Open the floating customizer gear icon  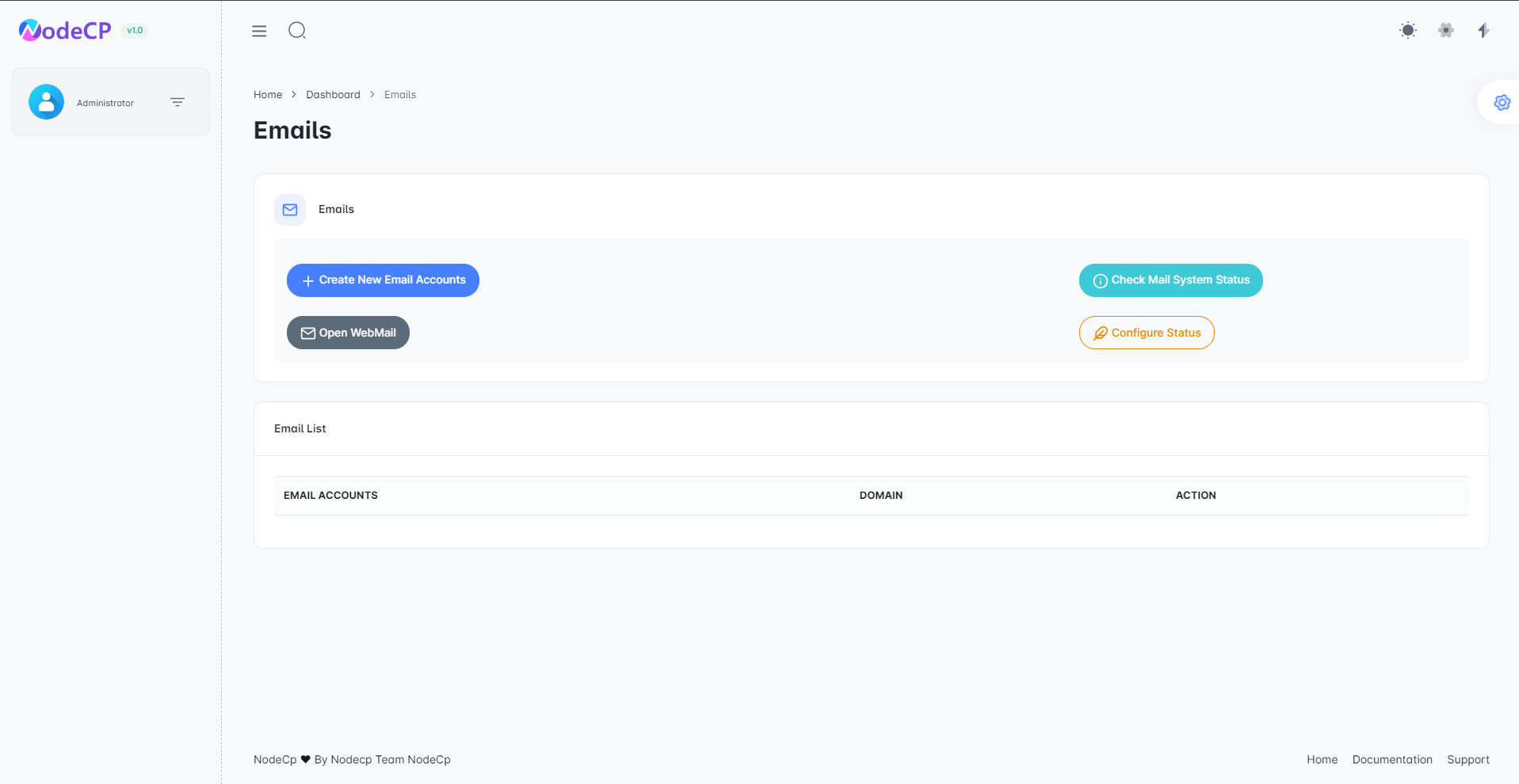[x=1502, y=103]
